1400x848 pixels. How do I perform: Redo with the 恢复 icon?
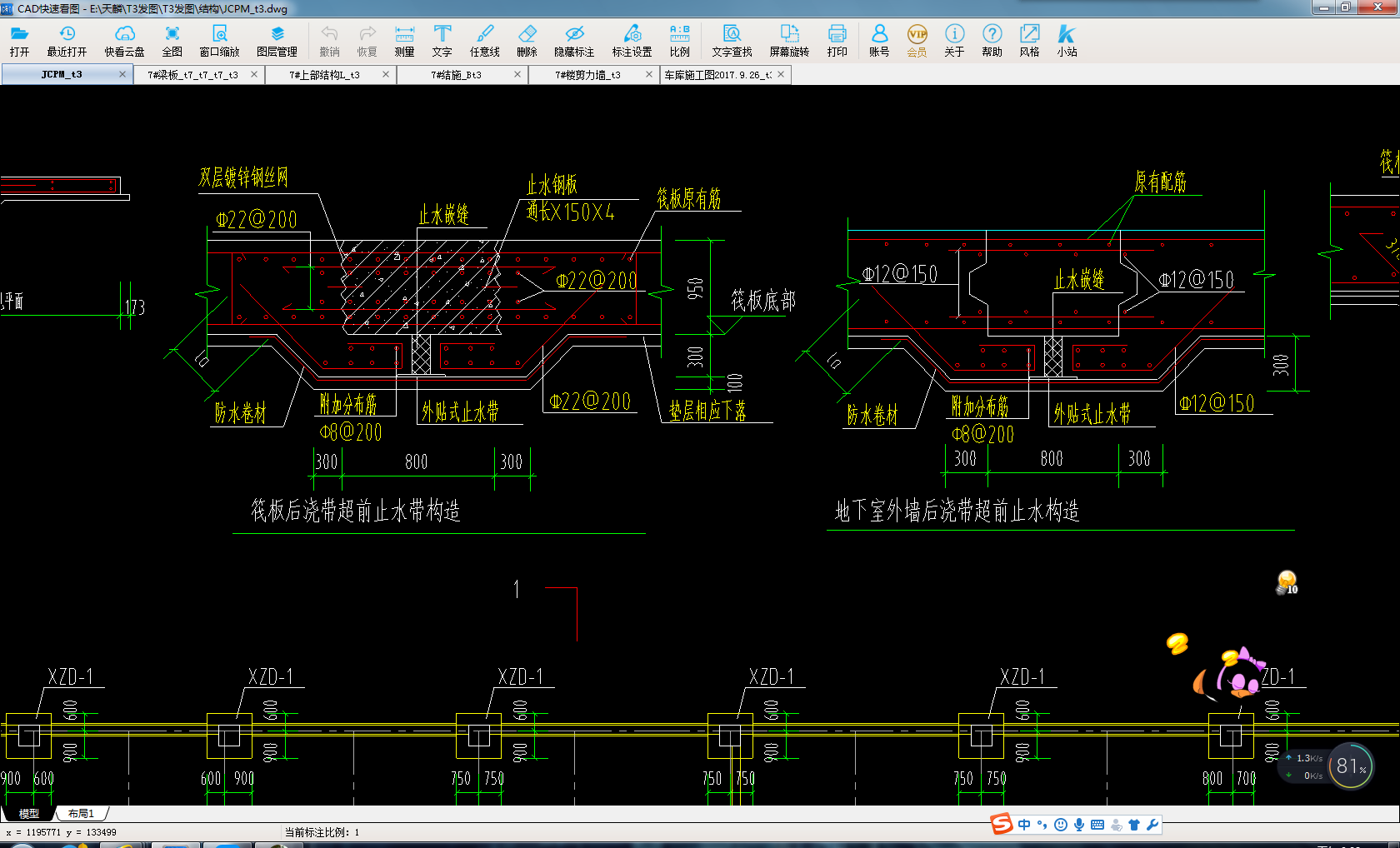point(367,40)
